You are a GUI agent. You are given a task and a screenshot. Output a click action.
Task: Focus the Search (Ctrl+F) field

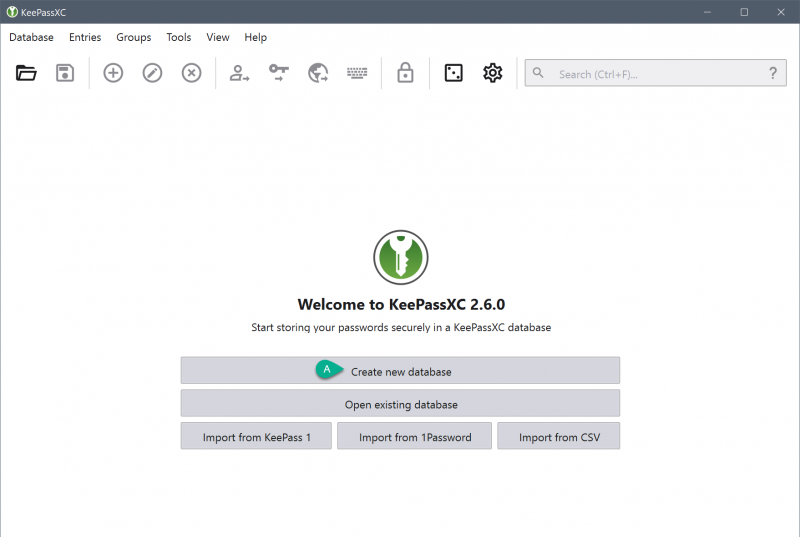coord(656,73)
